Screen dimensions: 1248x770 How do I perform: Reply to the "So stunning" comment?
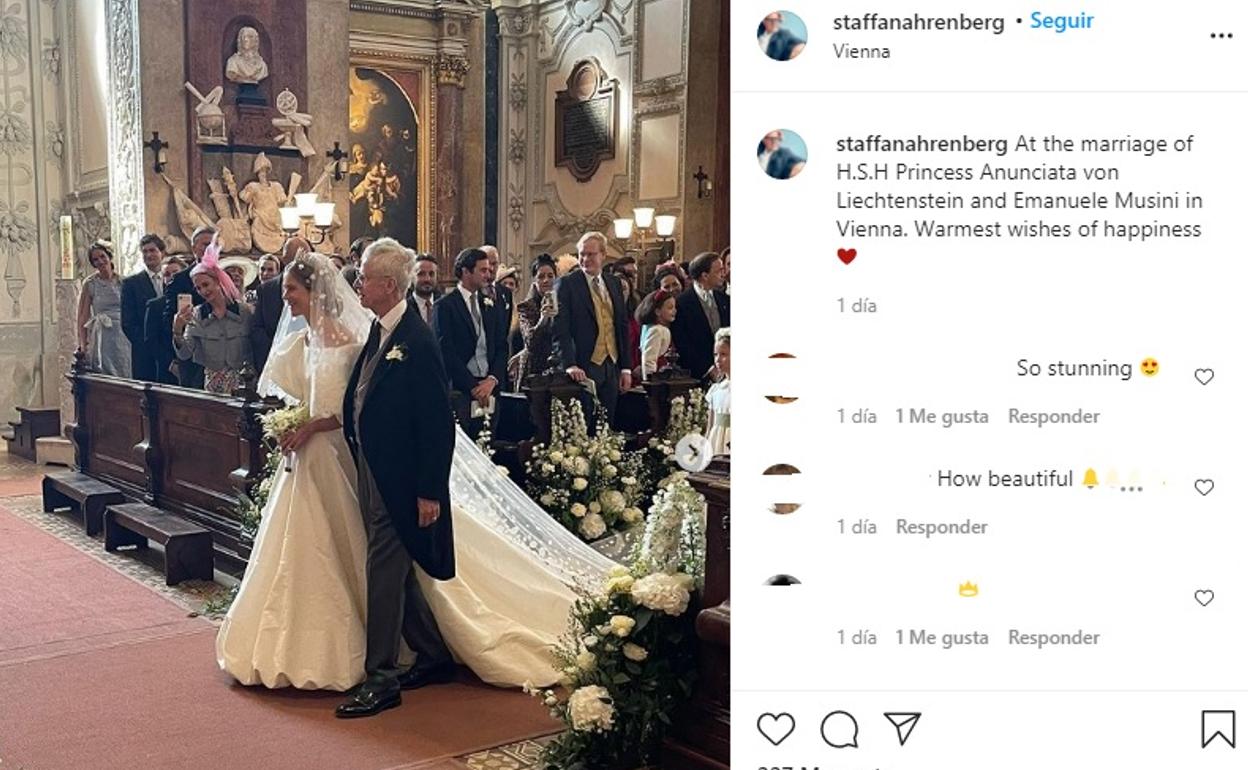(1053, 416)
